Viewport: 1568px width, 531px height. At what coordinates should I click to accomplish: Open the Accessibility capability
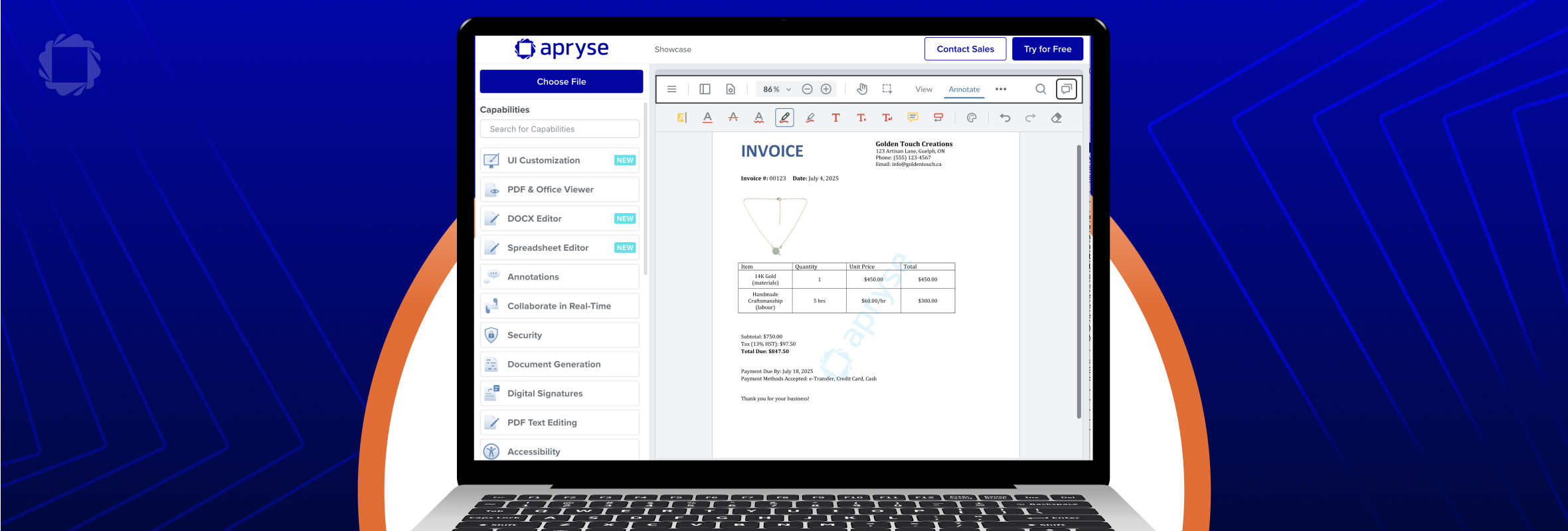(x=559, y=450)
